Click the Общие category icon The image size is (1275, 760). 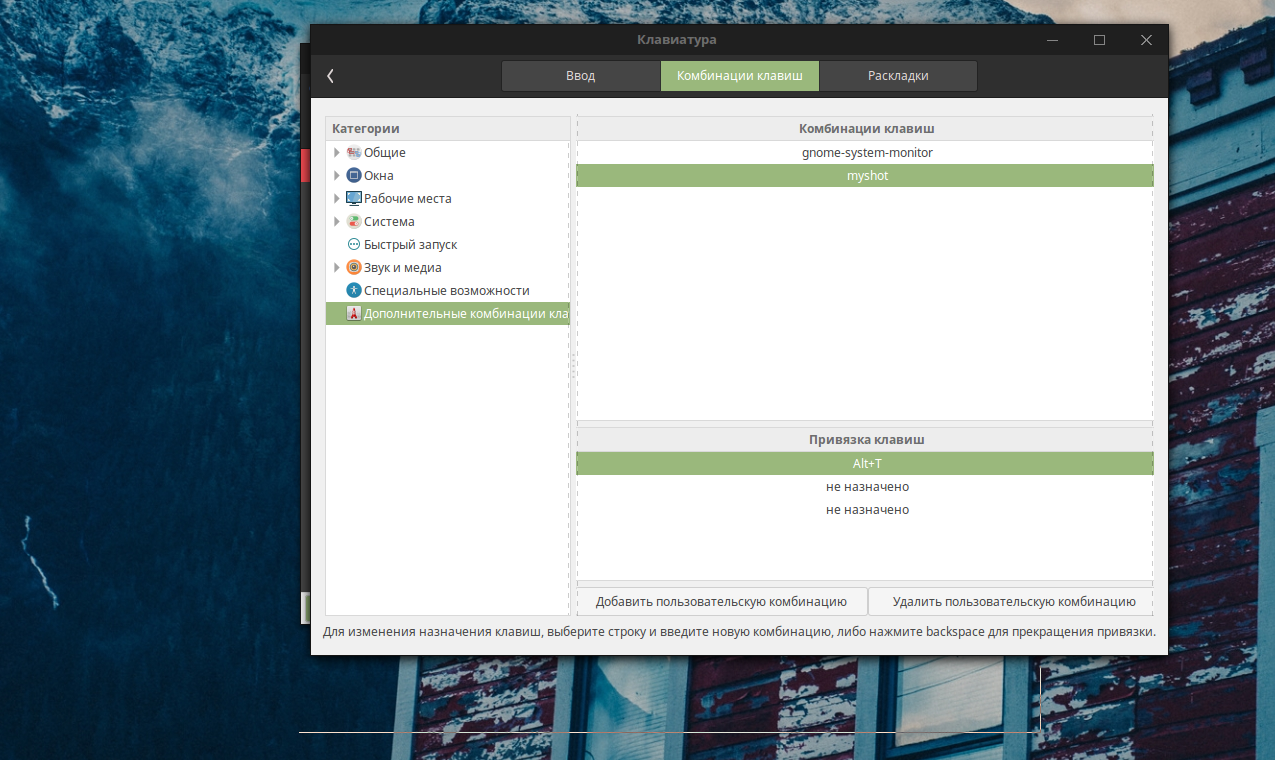(354, 153)
